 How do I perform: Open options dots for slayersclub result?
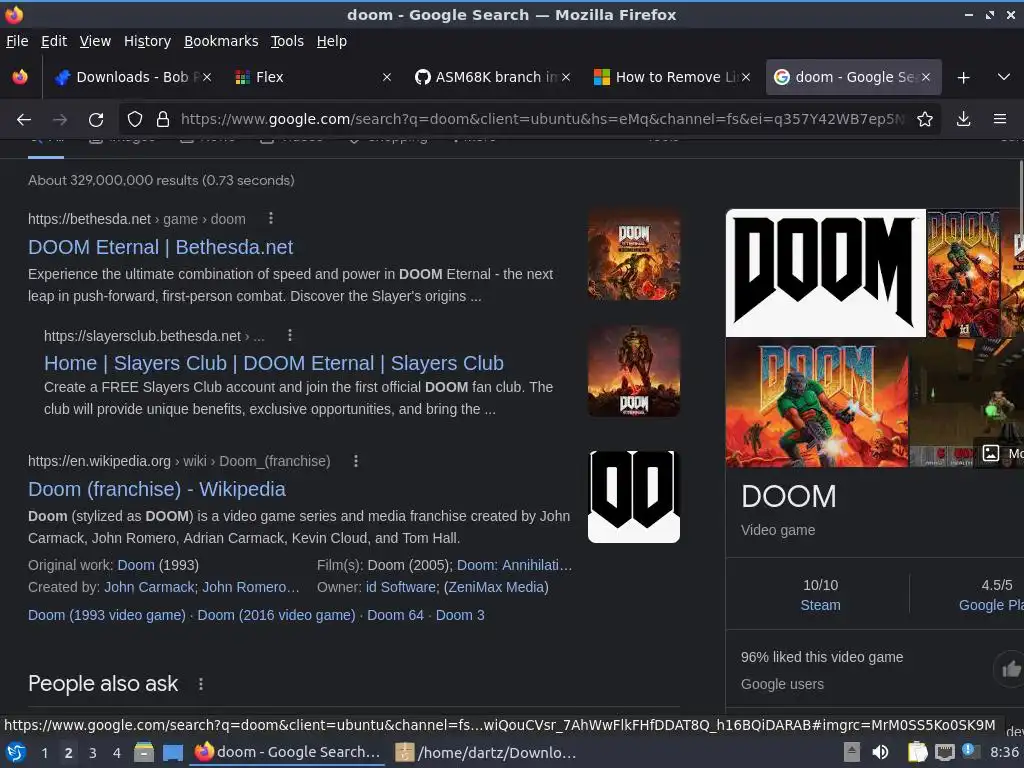coord(290,336)
